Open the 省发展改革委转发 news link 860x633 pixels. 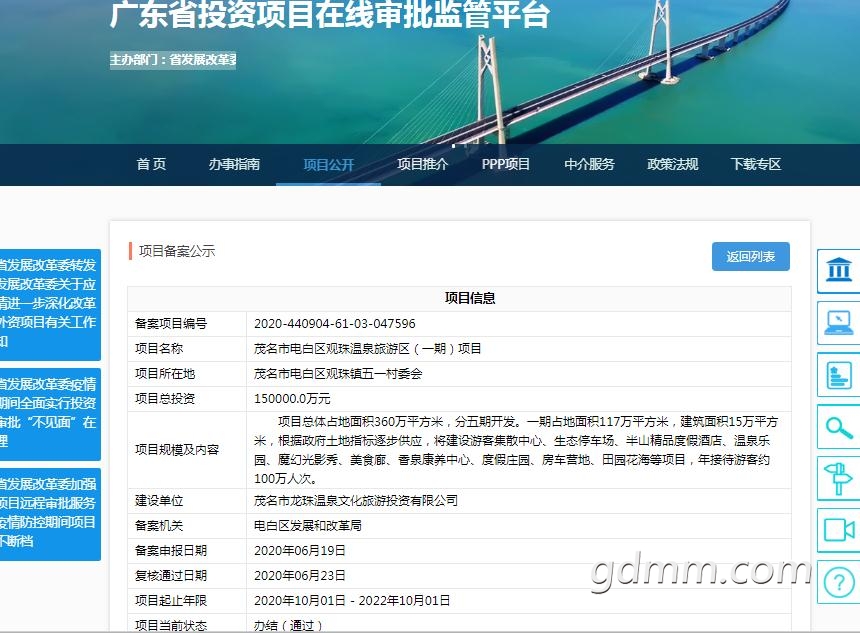click(x=48, y=303)
